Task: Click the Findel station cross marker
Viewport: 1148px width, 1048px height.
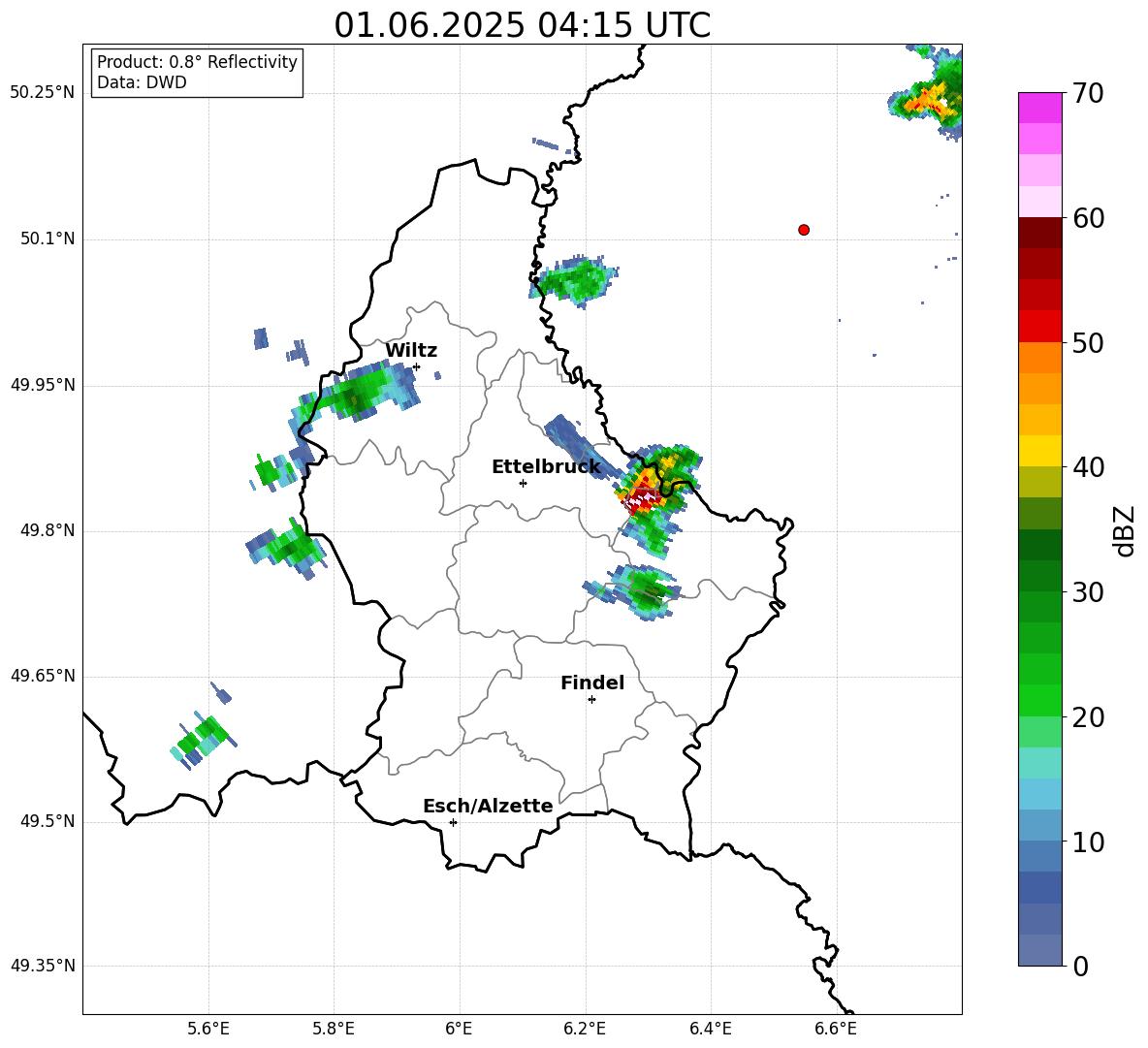Action: pyautogui.click(x=591, y=700)
